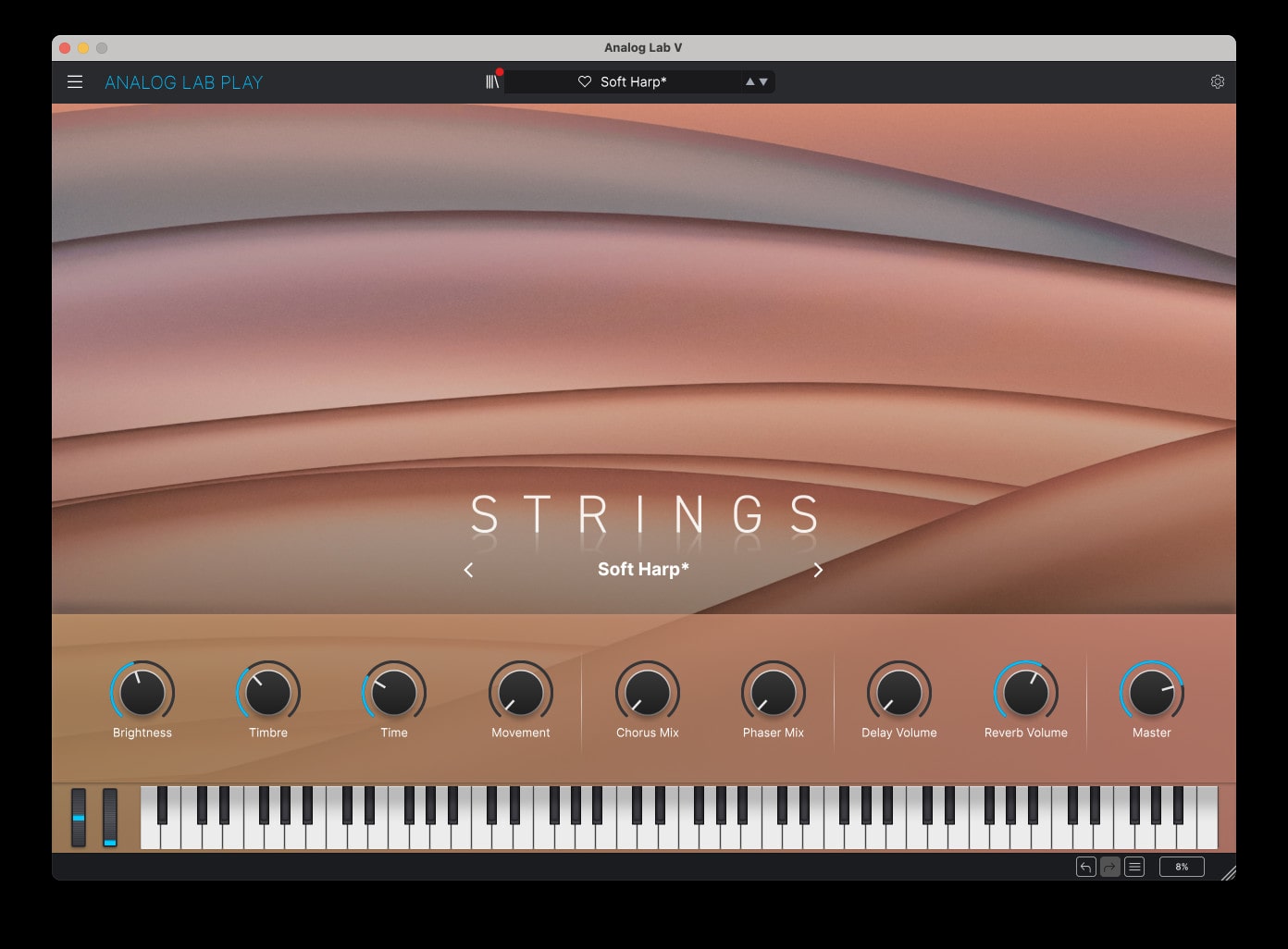Click the Phaser Mix knob
This screenshot has width=1288, height=949.
pos(774,692)
